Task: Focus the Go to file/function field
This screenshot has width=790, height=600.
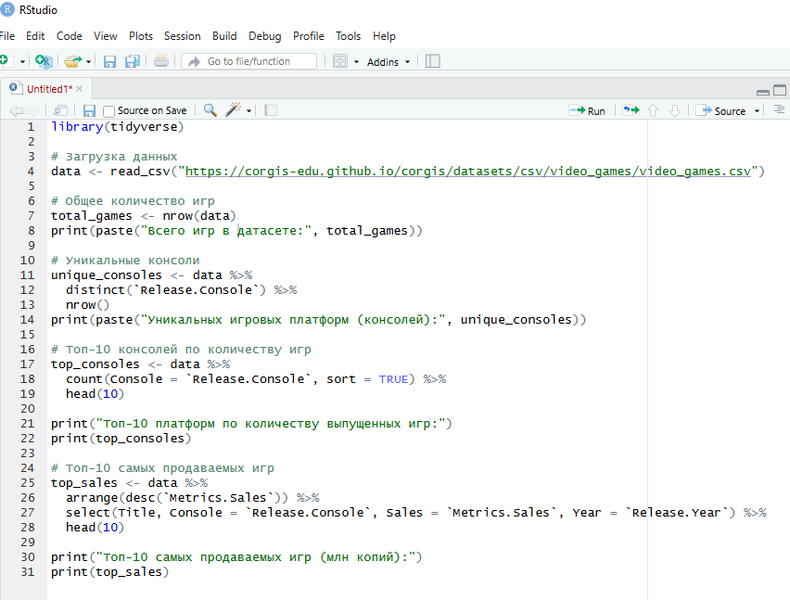Action: [x=249, y=61]
